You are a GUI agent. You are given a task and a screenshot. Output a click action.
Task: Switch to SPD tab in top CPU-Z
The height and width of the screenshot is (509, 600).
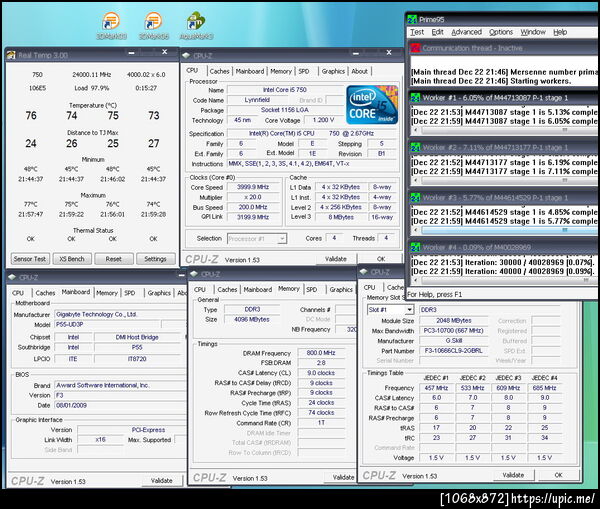[x=304, y=71]
